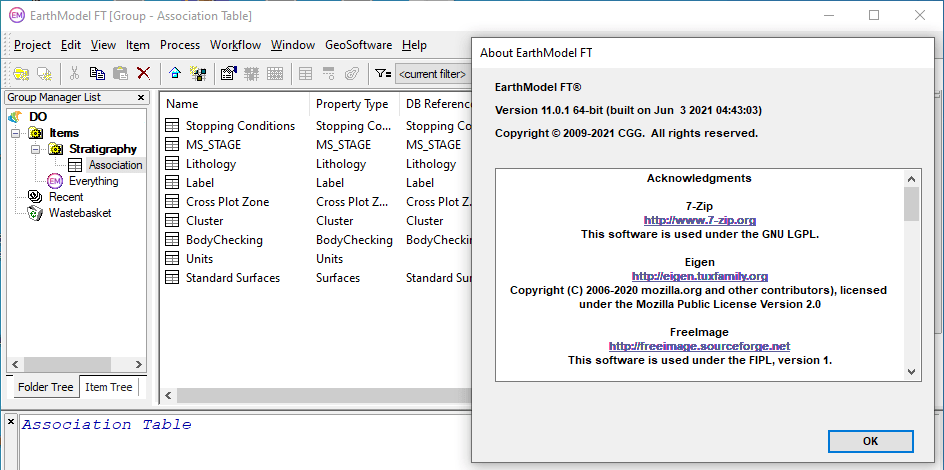Click the Acknowledgments scrollbar thumb
This screenshot has width=944, height=470.
point(911,204)
